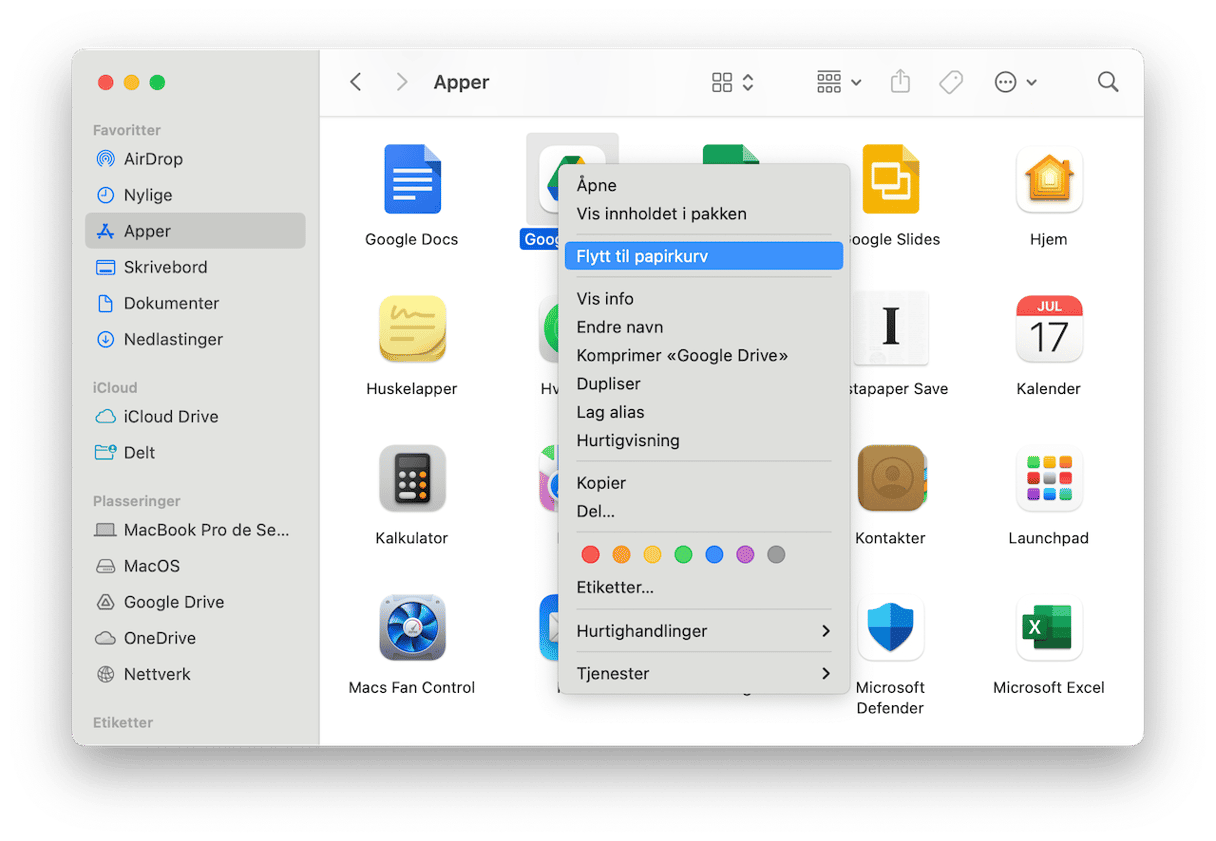
Task: Choose Vis innholdet i pakken
Action: (704, 214)
